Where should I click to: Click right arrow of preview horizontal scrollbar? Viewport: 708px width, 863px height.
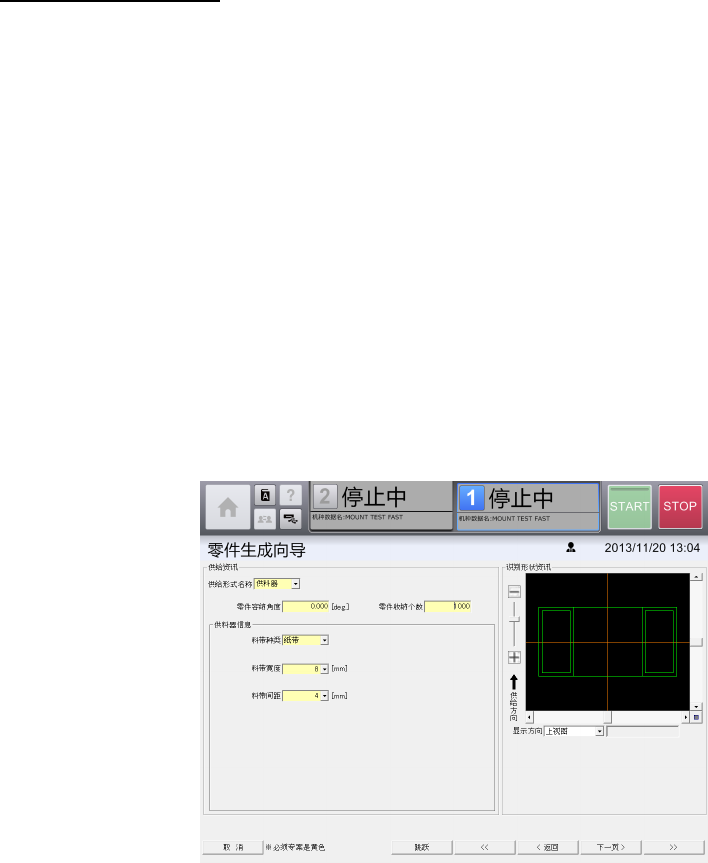click(685, 717)
